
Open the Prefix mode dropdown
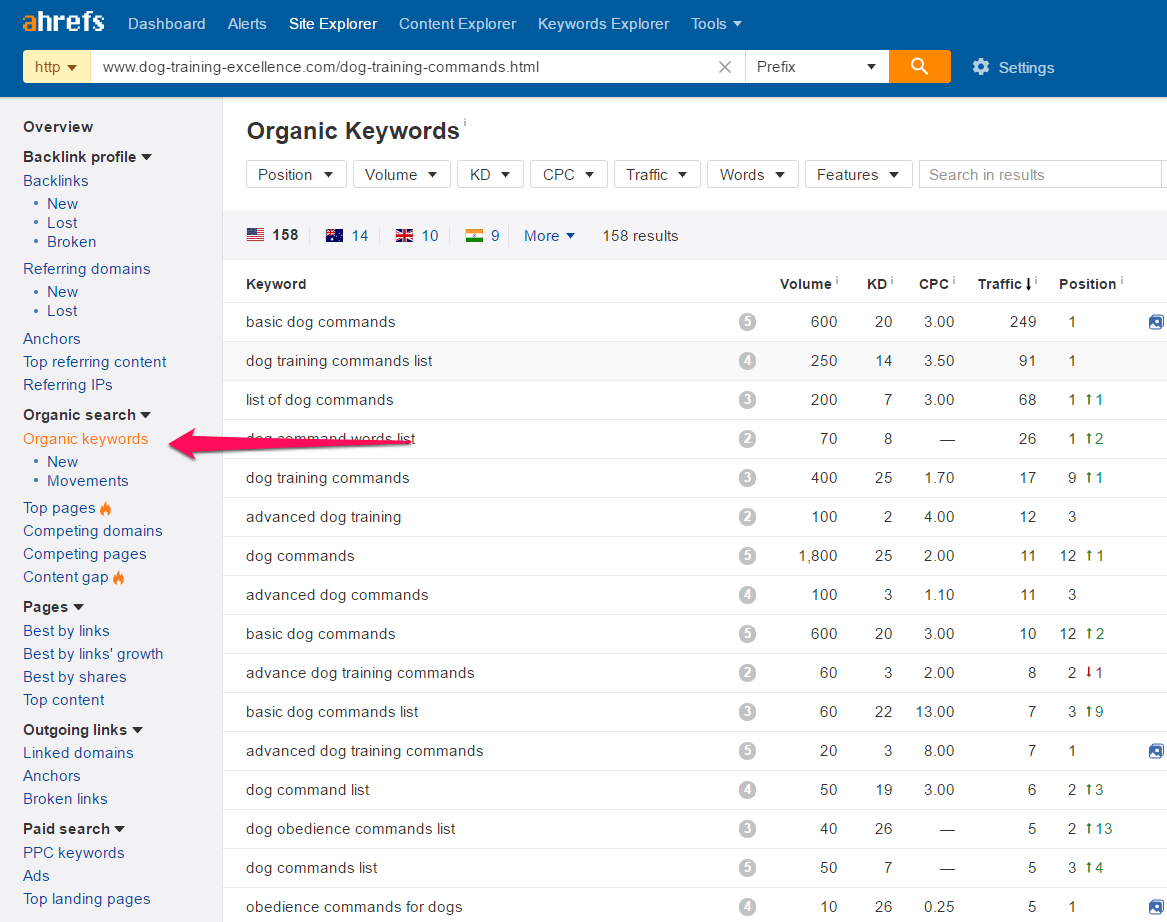816,68
